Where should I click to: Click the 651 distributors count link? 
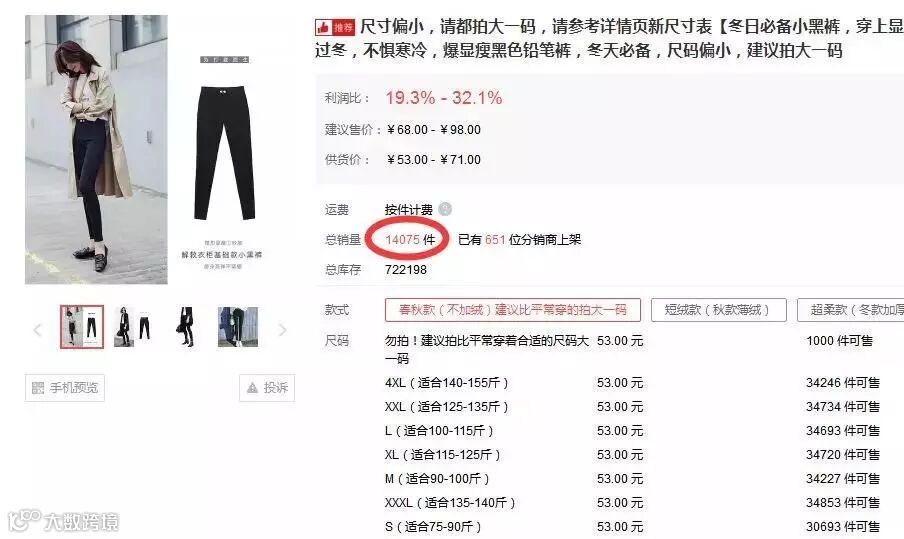pos(495,239)
